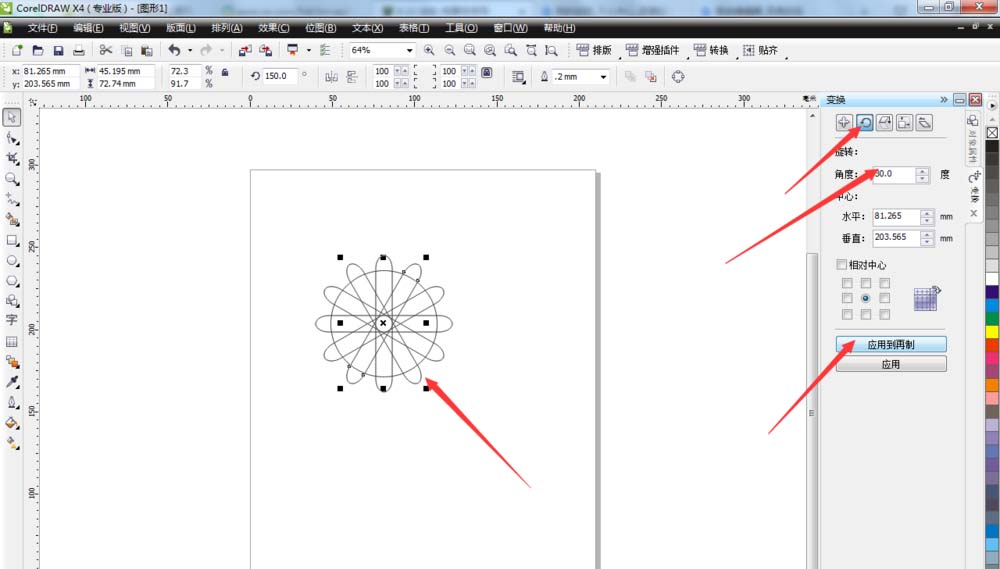The image size is (1000, 569).
Task: Save the document using the floppy disk icon
Action: pyautogui.click(x=58, y=50)
